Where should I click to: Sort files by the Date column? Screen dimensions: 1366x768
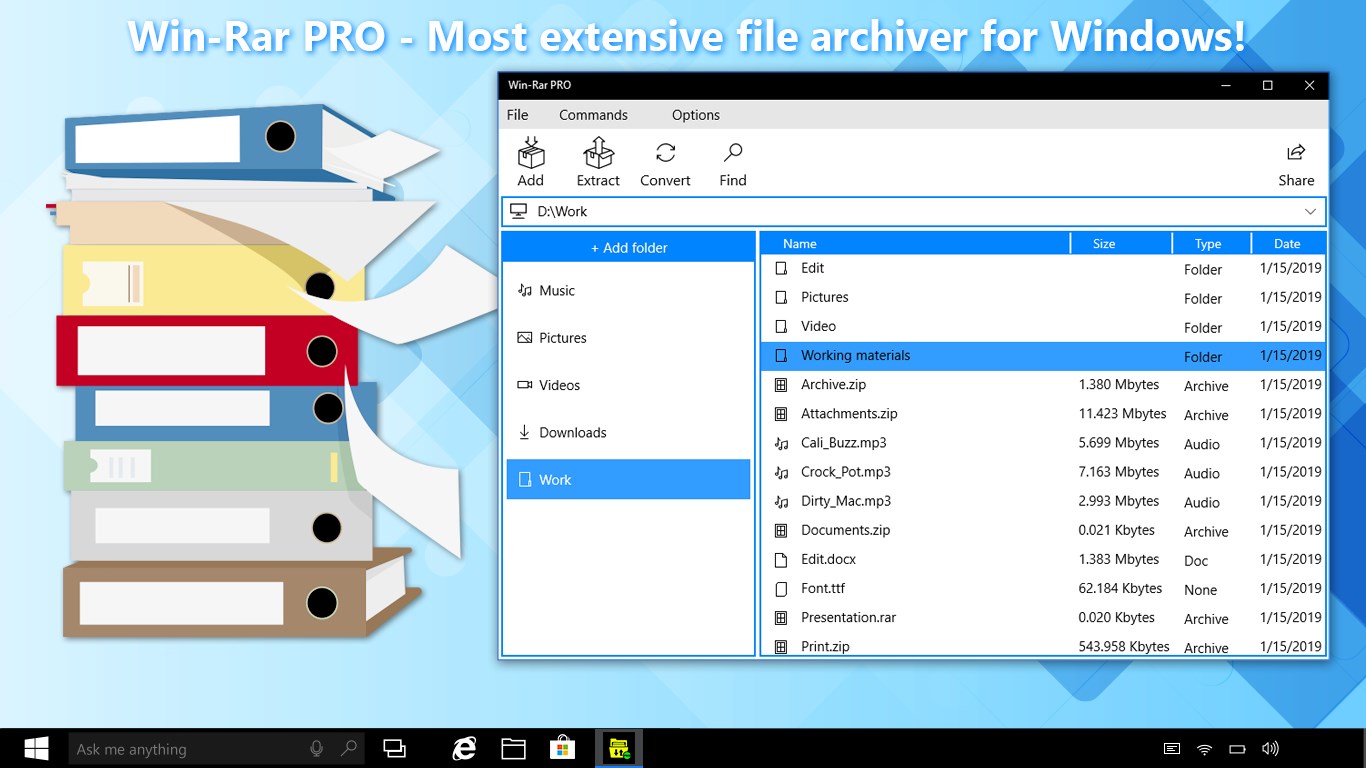click(x=1288, y=243)
